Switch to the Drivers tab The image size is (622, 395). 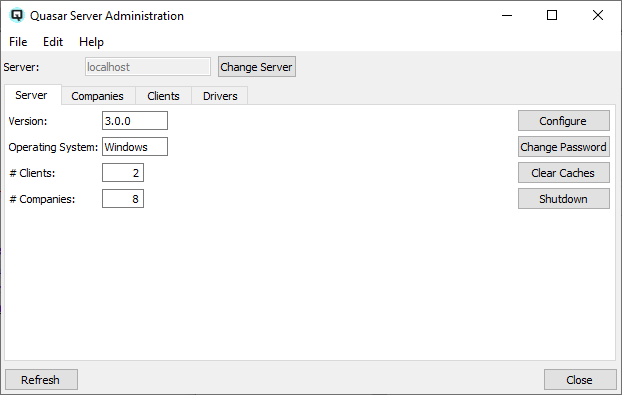[220, 96]
